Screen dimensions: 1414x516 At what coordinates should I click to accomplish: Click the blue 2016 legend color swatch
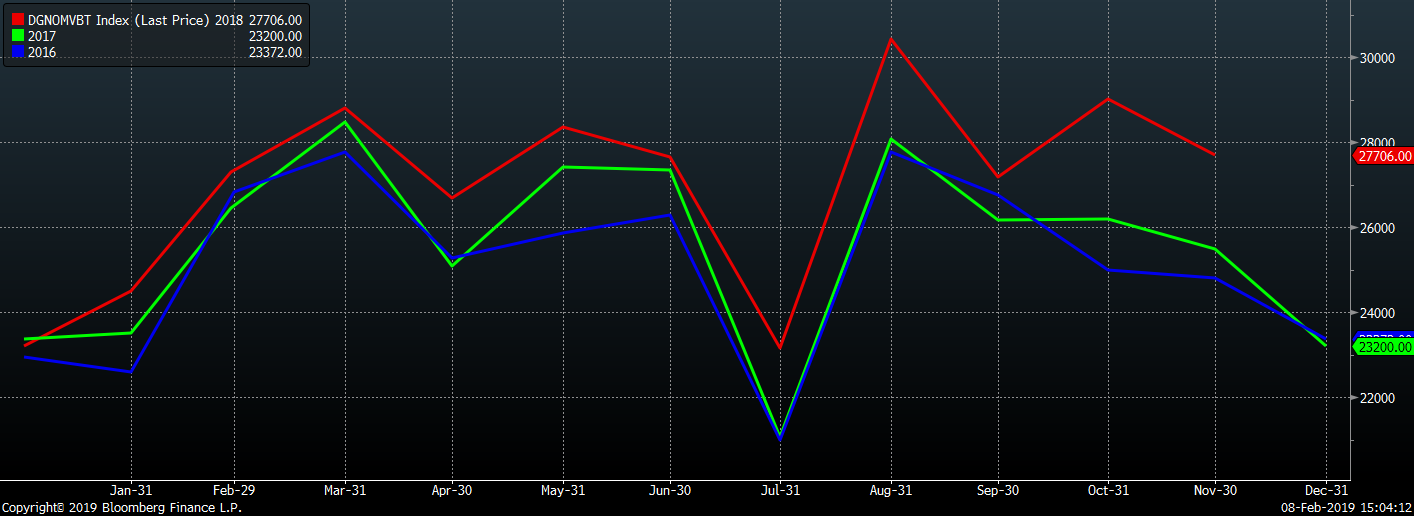(18, 52)
